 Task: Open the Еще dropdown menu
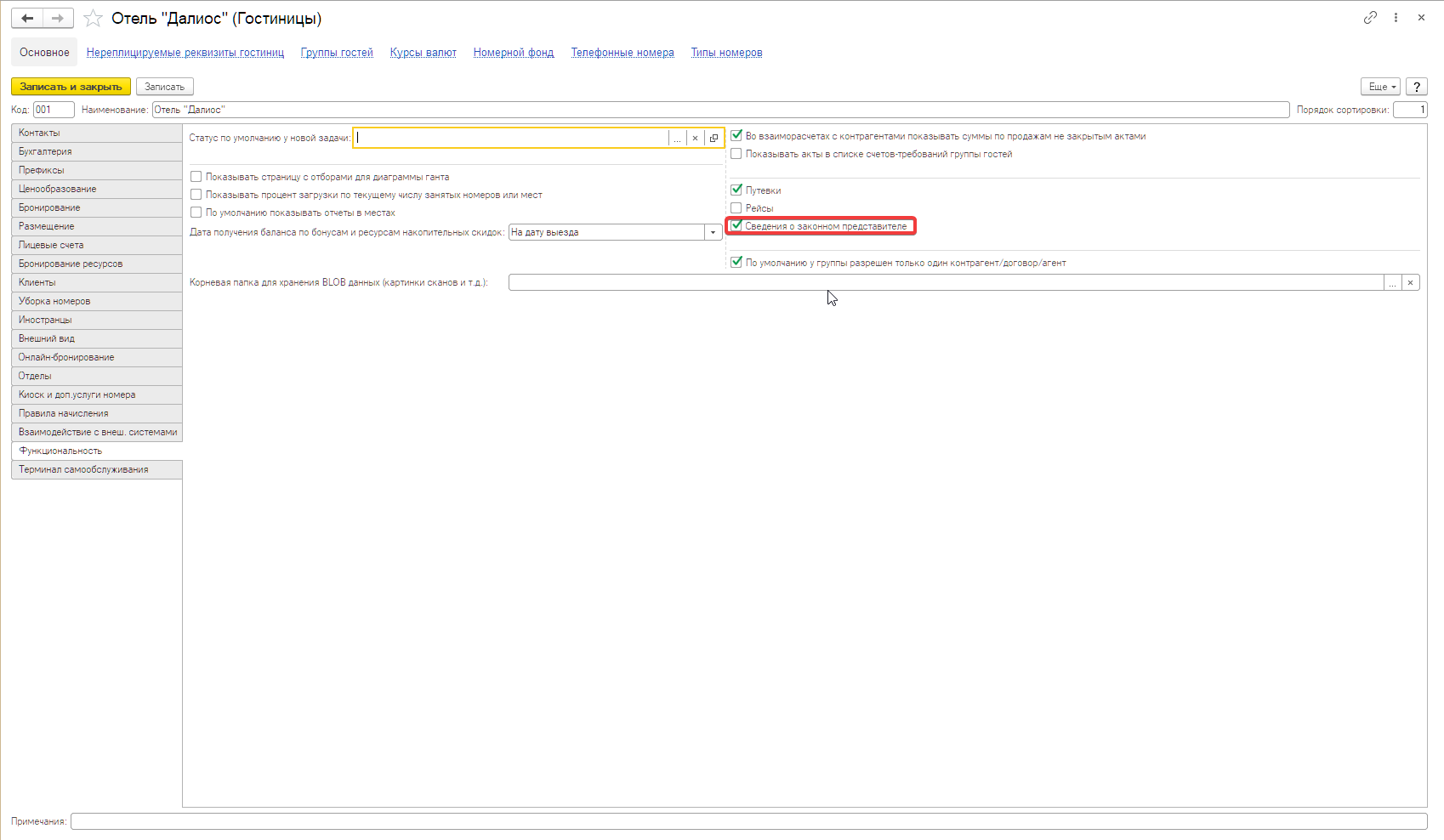point(1381,87)
